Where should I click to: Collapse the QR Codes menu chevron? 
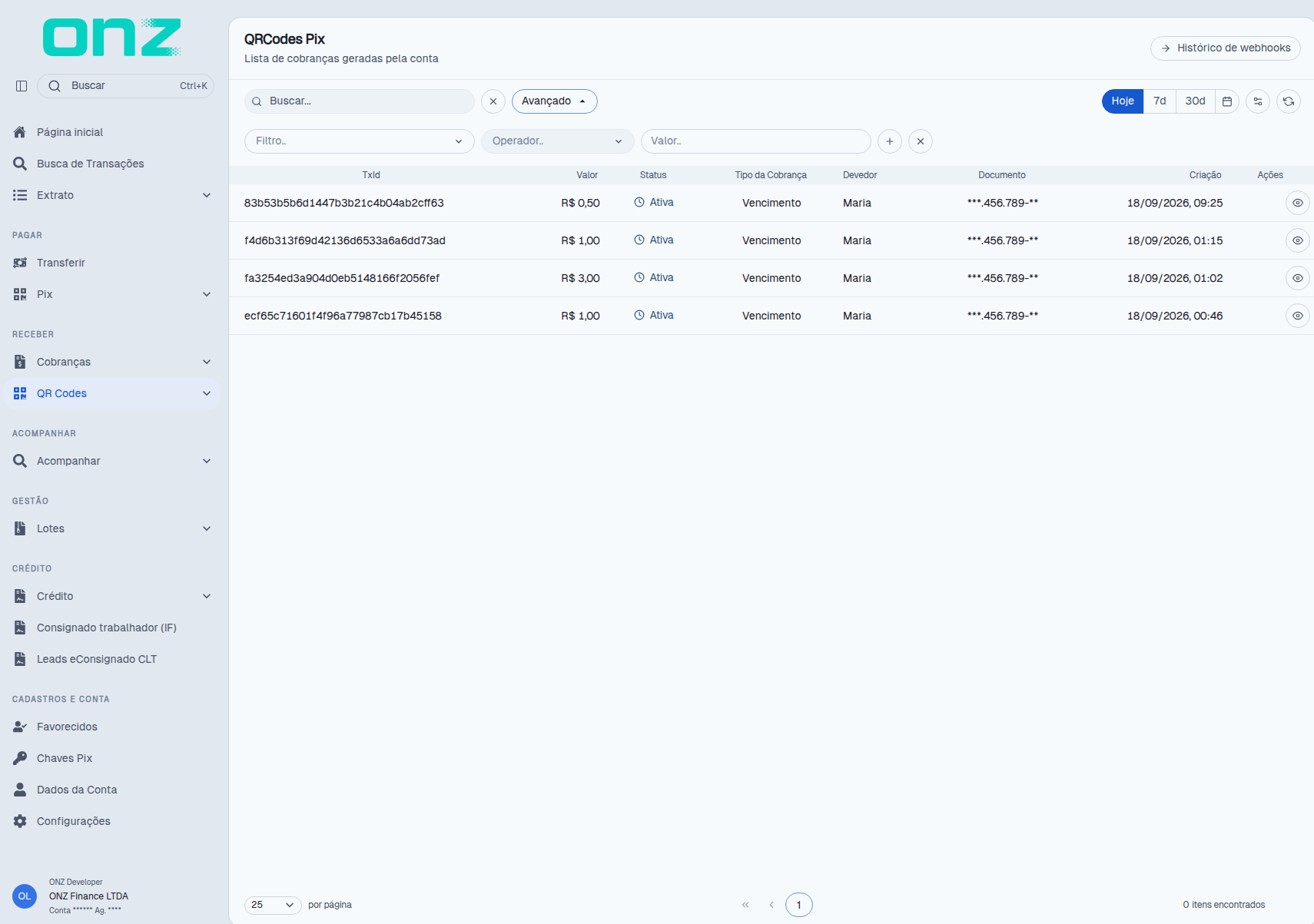click(207, 393)
